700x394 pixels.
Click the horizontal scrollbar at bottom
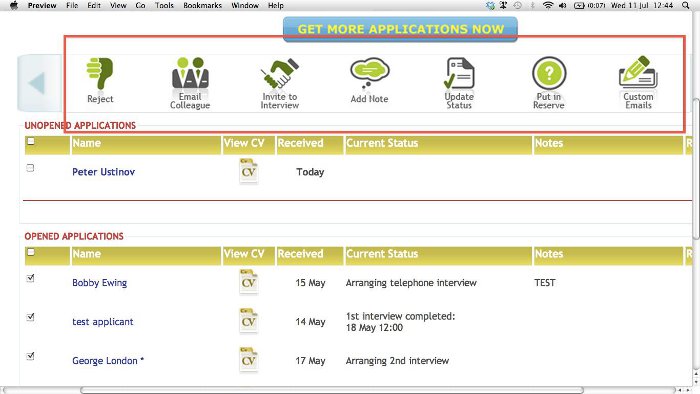tap(332, 390)
